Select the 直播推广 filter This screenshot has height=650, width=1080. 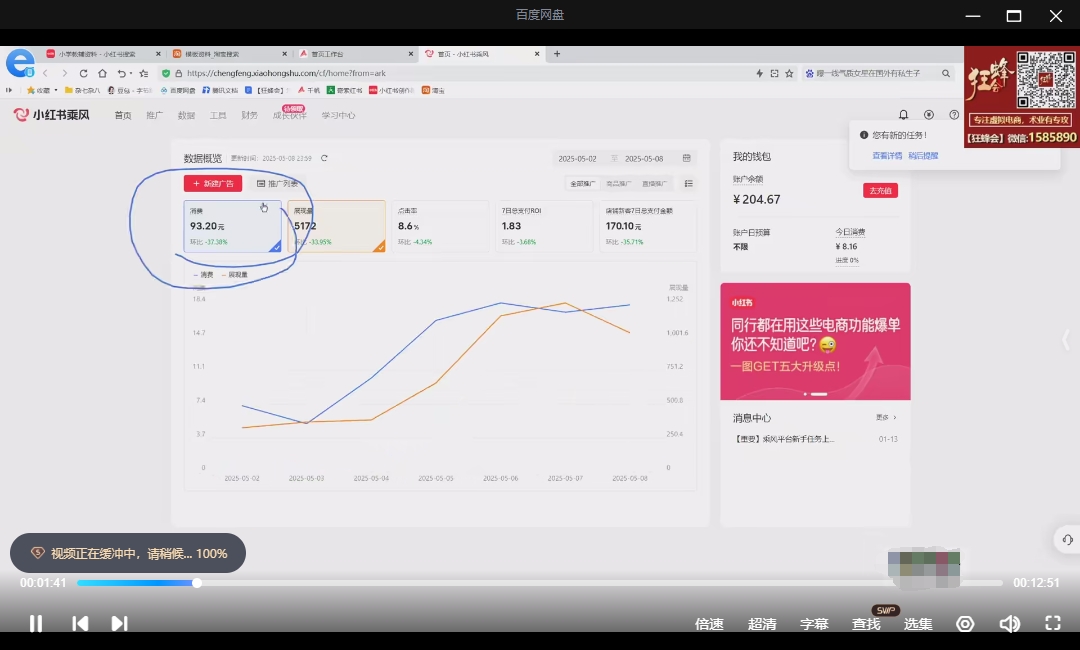(654, 184)
